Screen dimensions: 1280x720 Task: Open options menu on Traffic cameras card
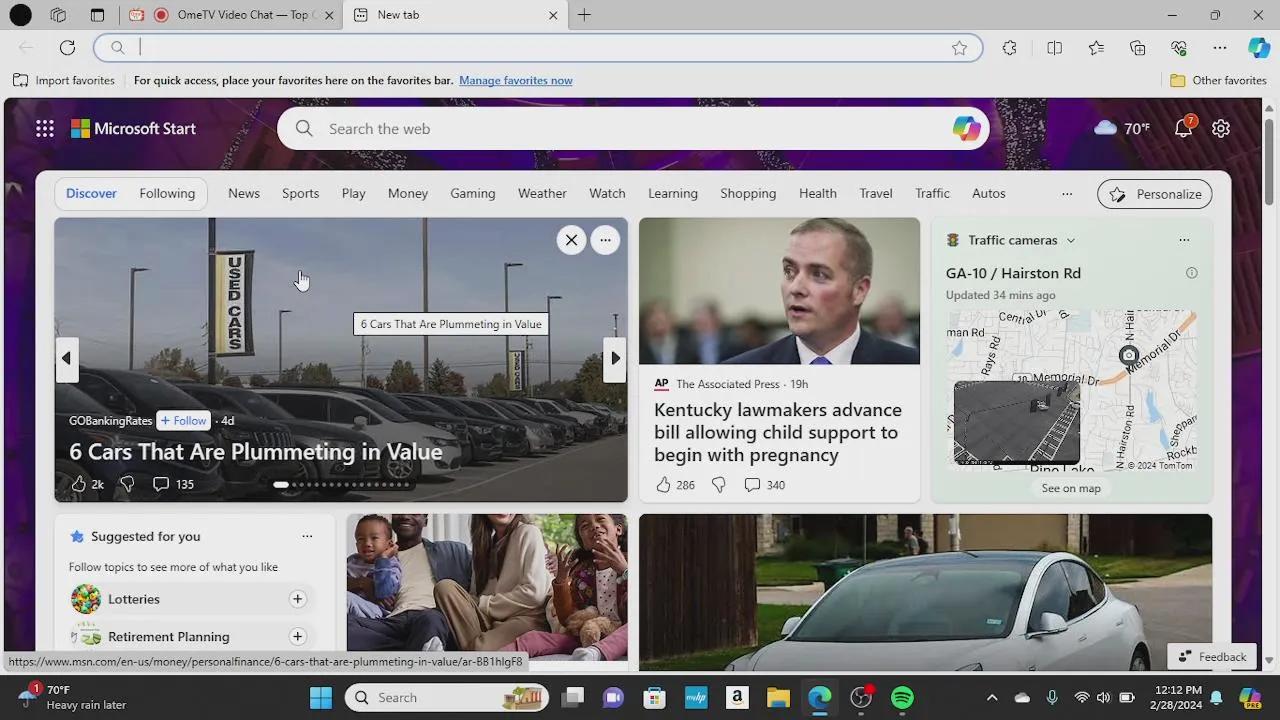click(1184, 240)
